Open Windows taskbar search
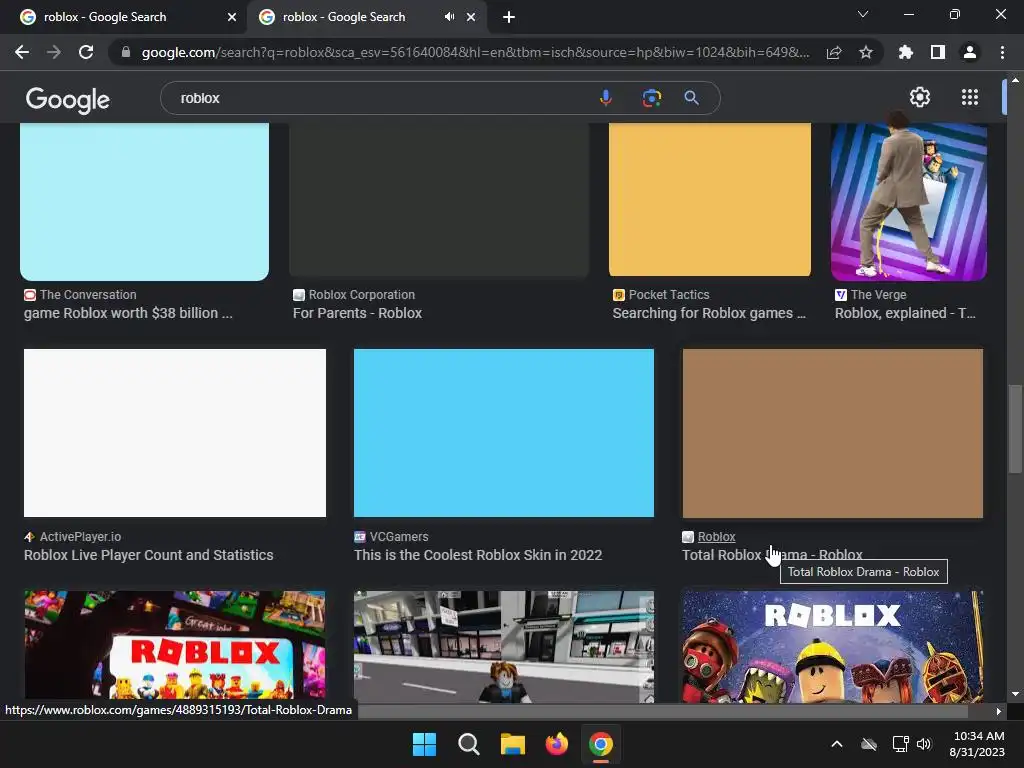Viewport: 1024px width, 768px height. point(468,744)
